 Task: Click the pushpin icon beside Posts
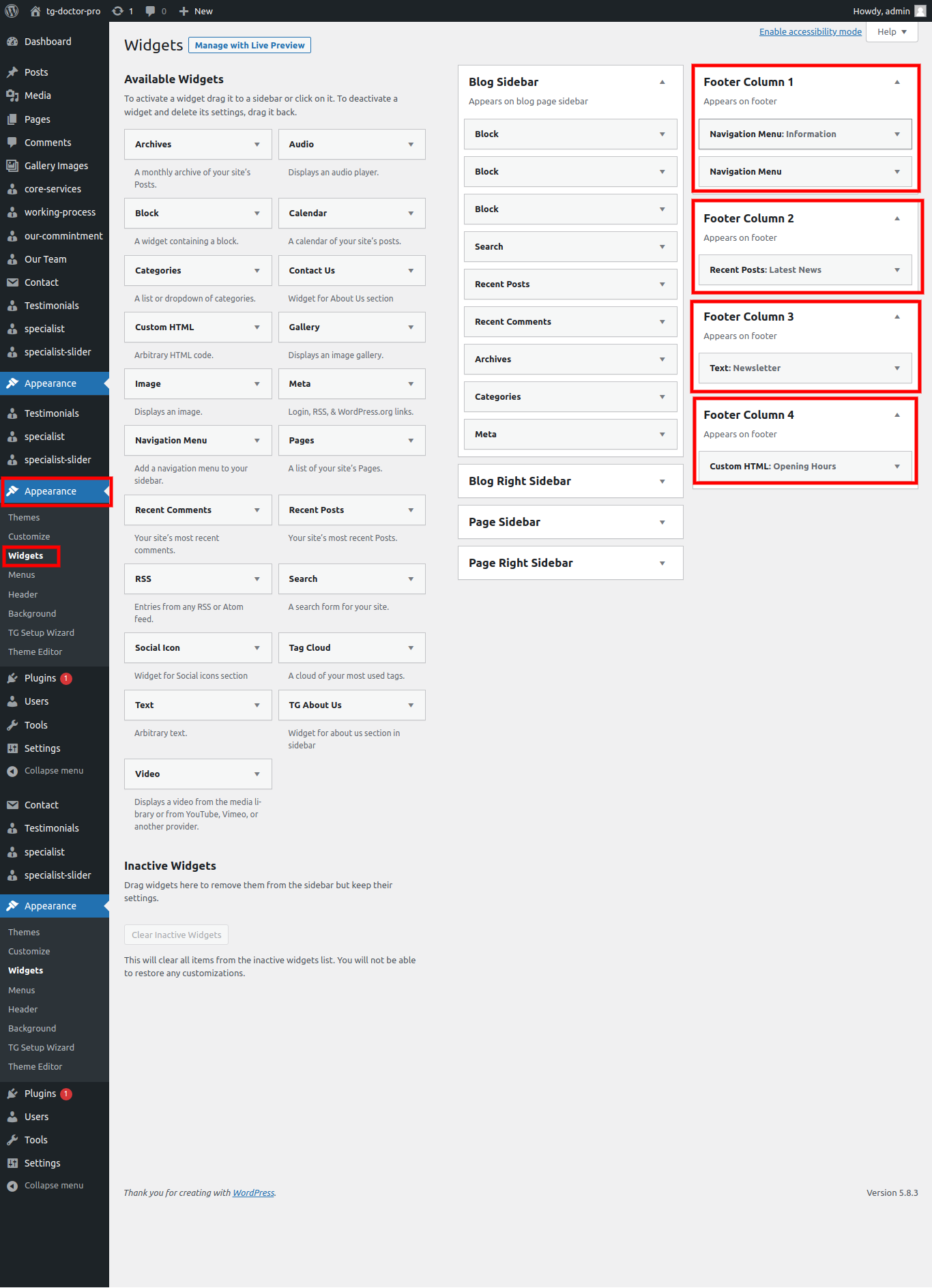(12, 72)
